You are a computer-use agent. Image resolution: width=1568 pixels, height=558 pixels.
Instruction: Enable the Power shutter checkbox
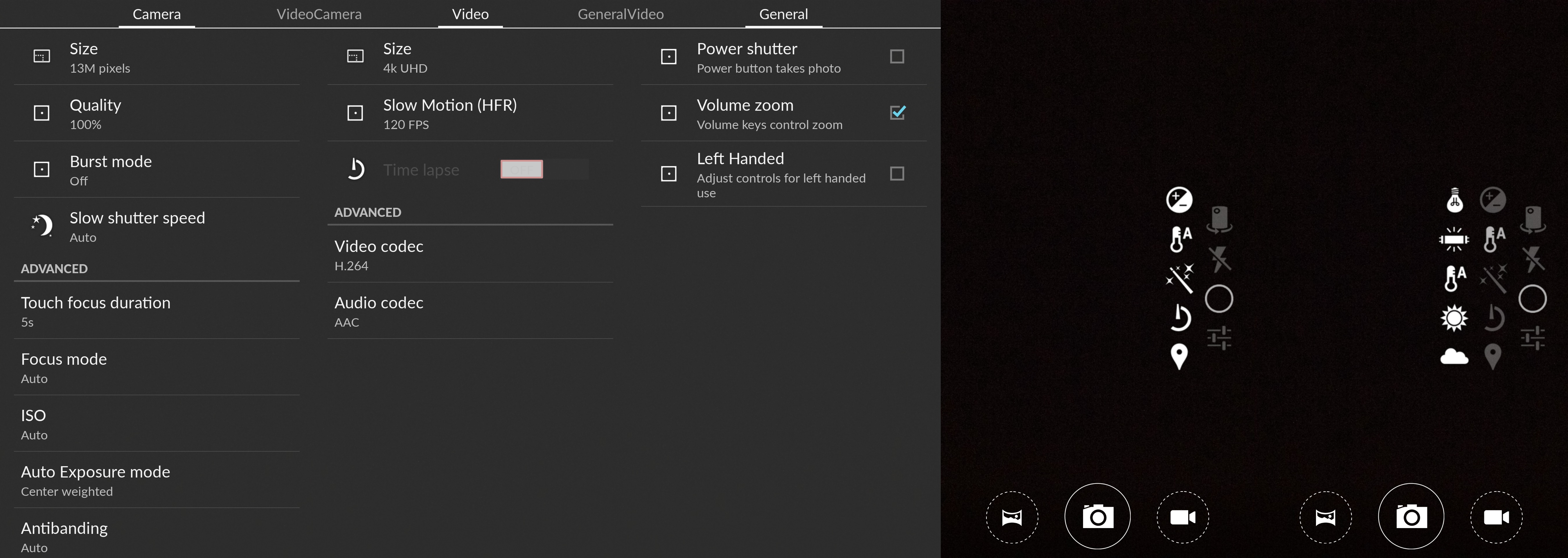point(897,57)
